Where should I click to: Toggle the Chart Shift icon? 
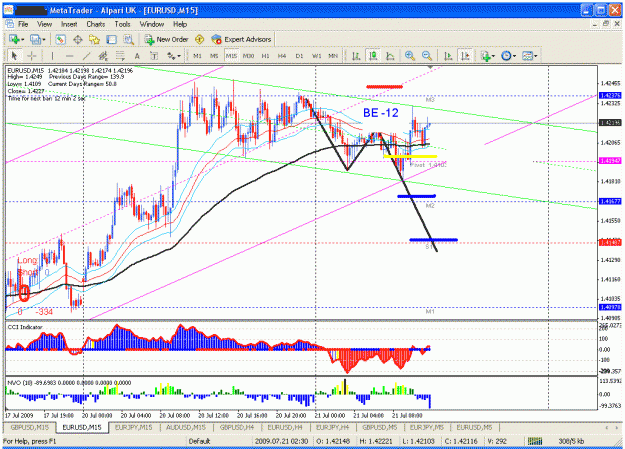tap(465, 56)
